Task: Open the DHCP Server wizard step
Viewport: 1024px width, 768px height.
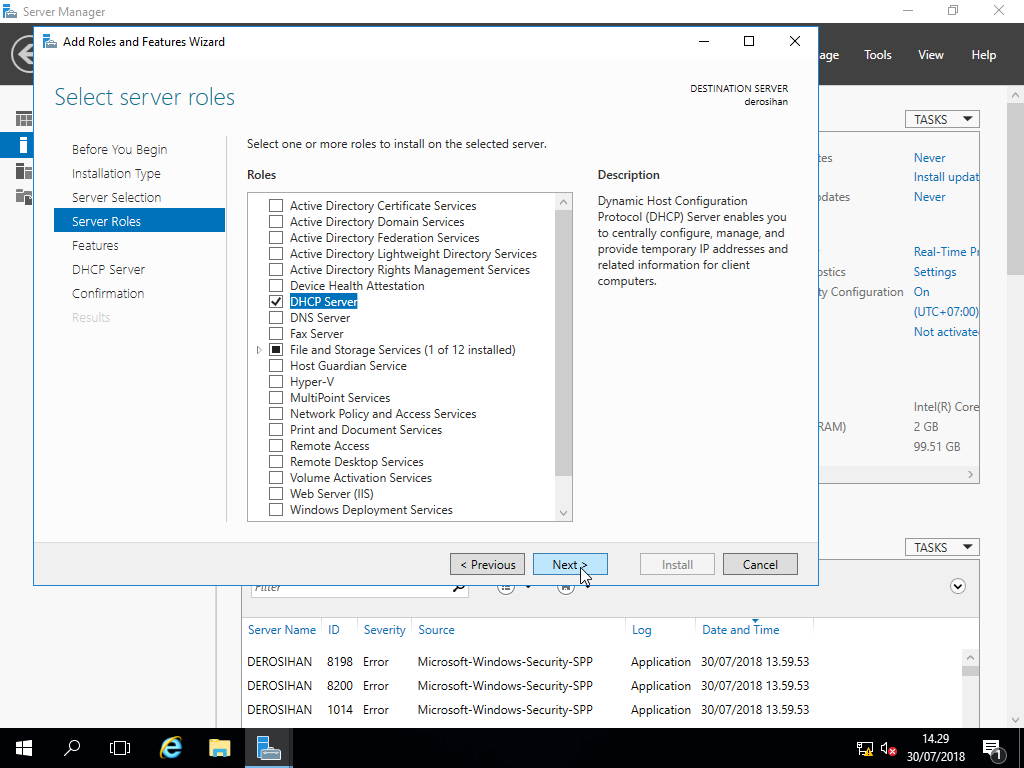Action: coord(108,270)
